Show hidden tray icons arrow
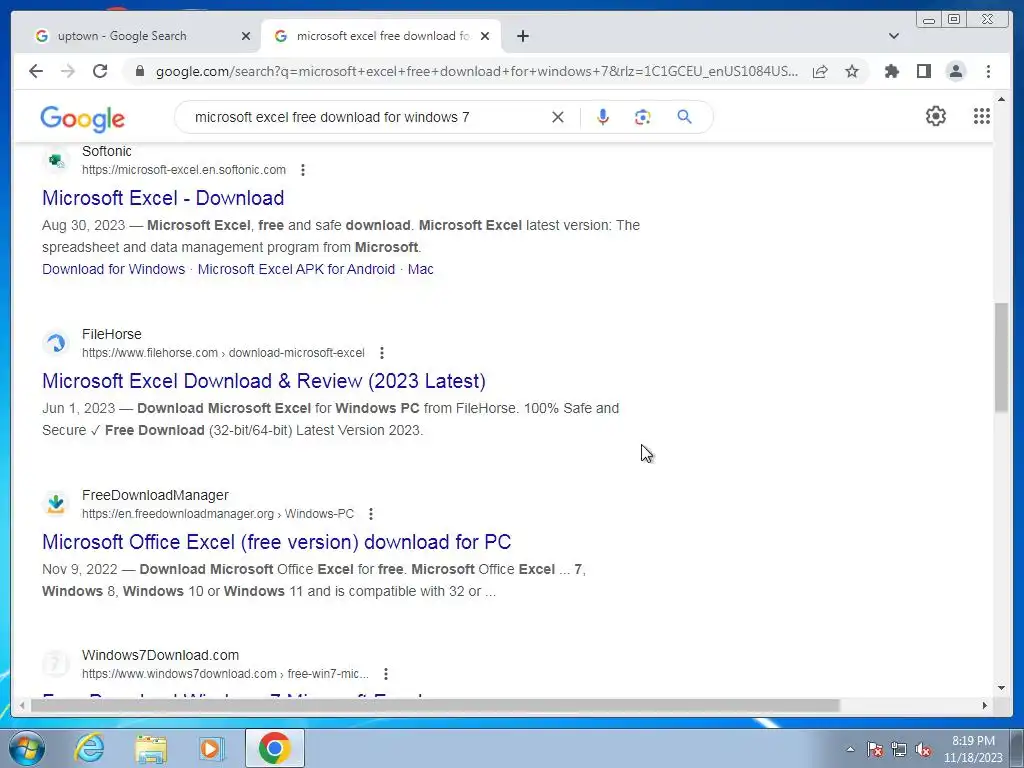Image resolution: width=1024 pixels, height=768 pixels. coord(850,749)
